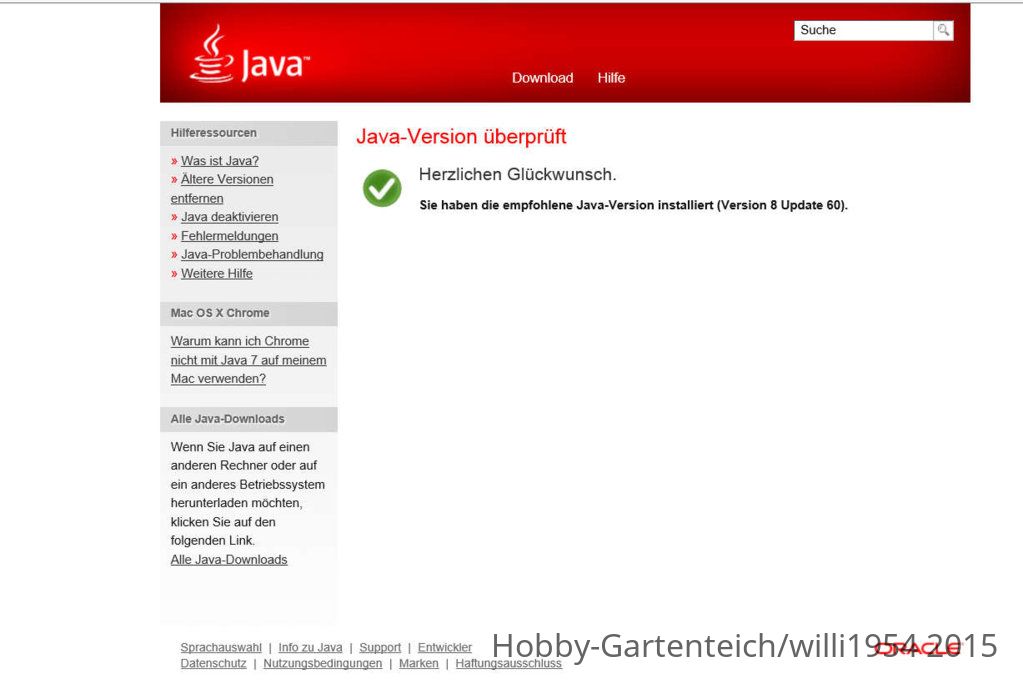Click the 'Java-Version überprüft' heading
This screenshot has height=699, width=1023.
point(461,136)
